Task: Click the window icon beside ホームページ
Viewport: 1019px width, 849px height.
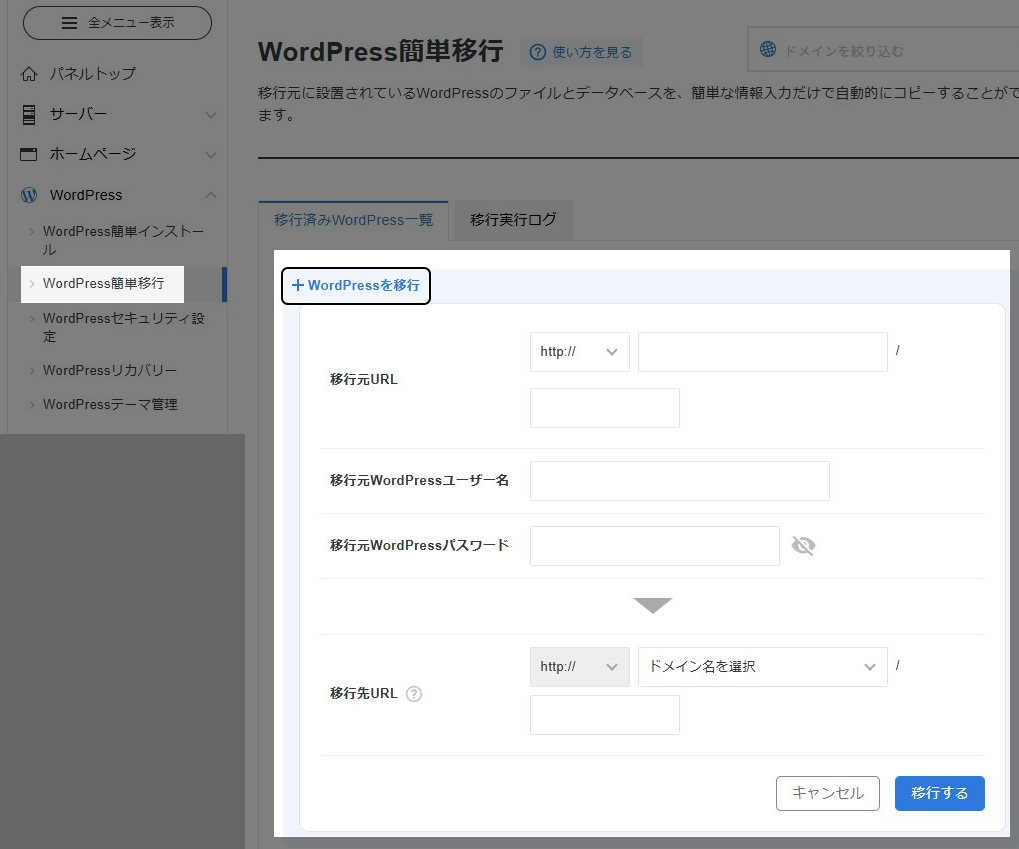Action: click(x=29, y=155)
